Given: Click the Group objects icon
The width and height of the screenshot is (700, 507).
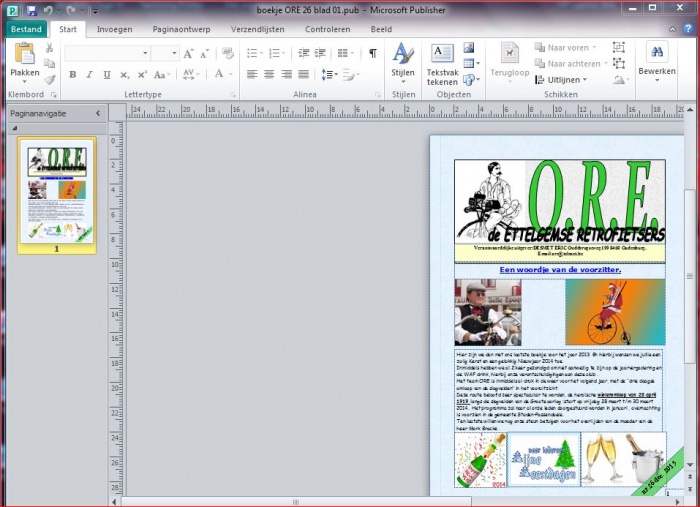Looking at the screenshot, I should coord(619,47).
